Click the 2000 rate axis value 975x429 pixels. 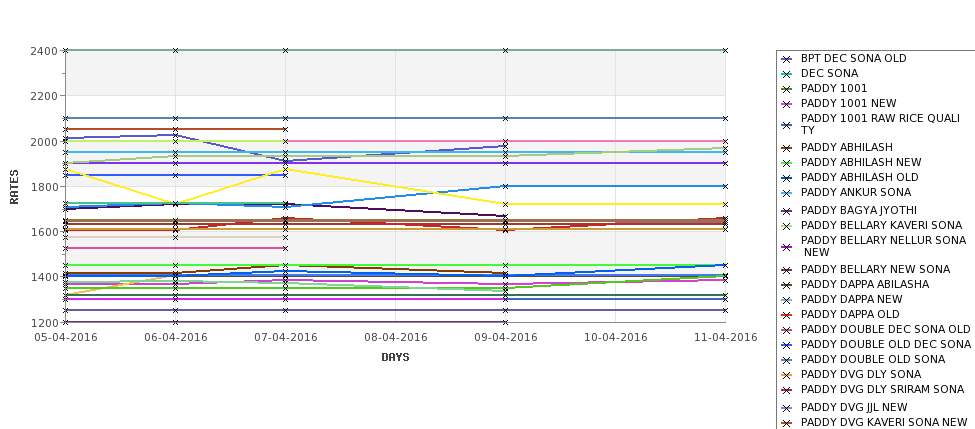point(44,142)
